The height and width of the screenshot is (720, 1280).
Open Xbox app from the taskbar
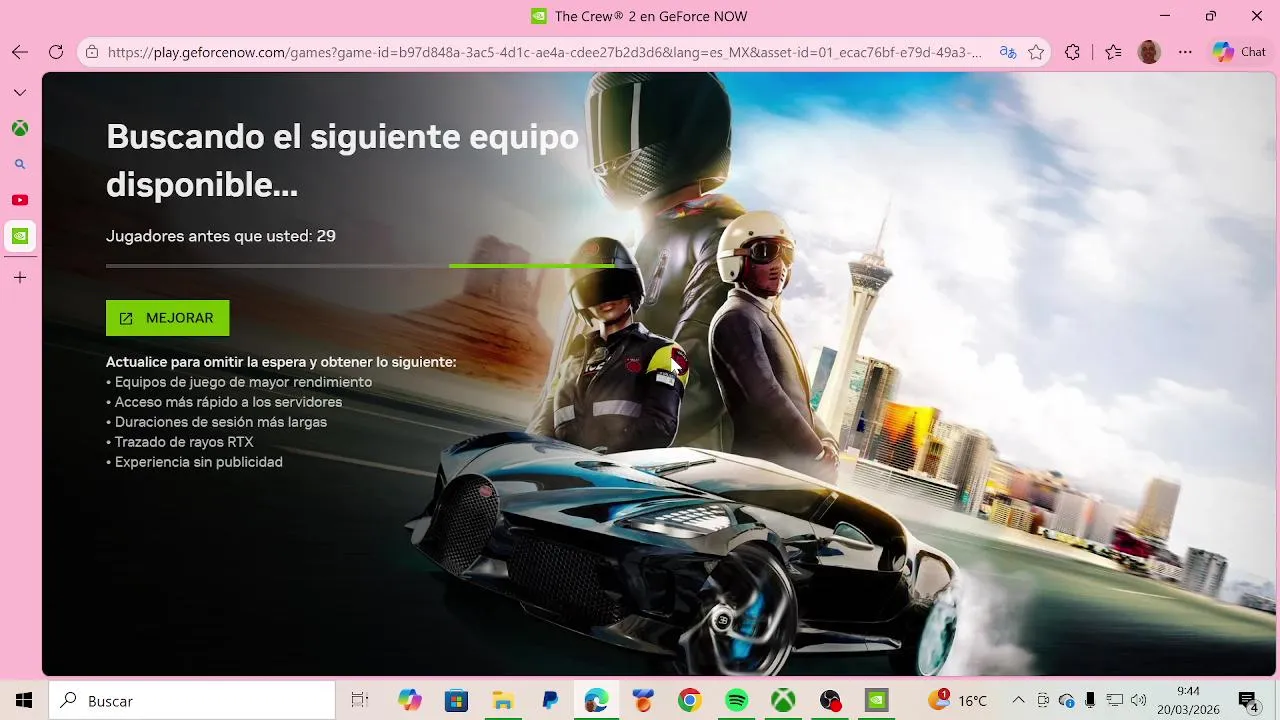pos(783,701)
